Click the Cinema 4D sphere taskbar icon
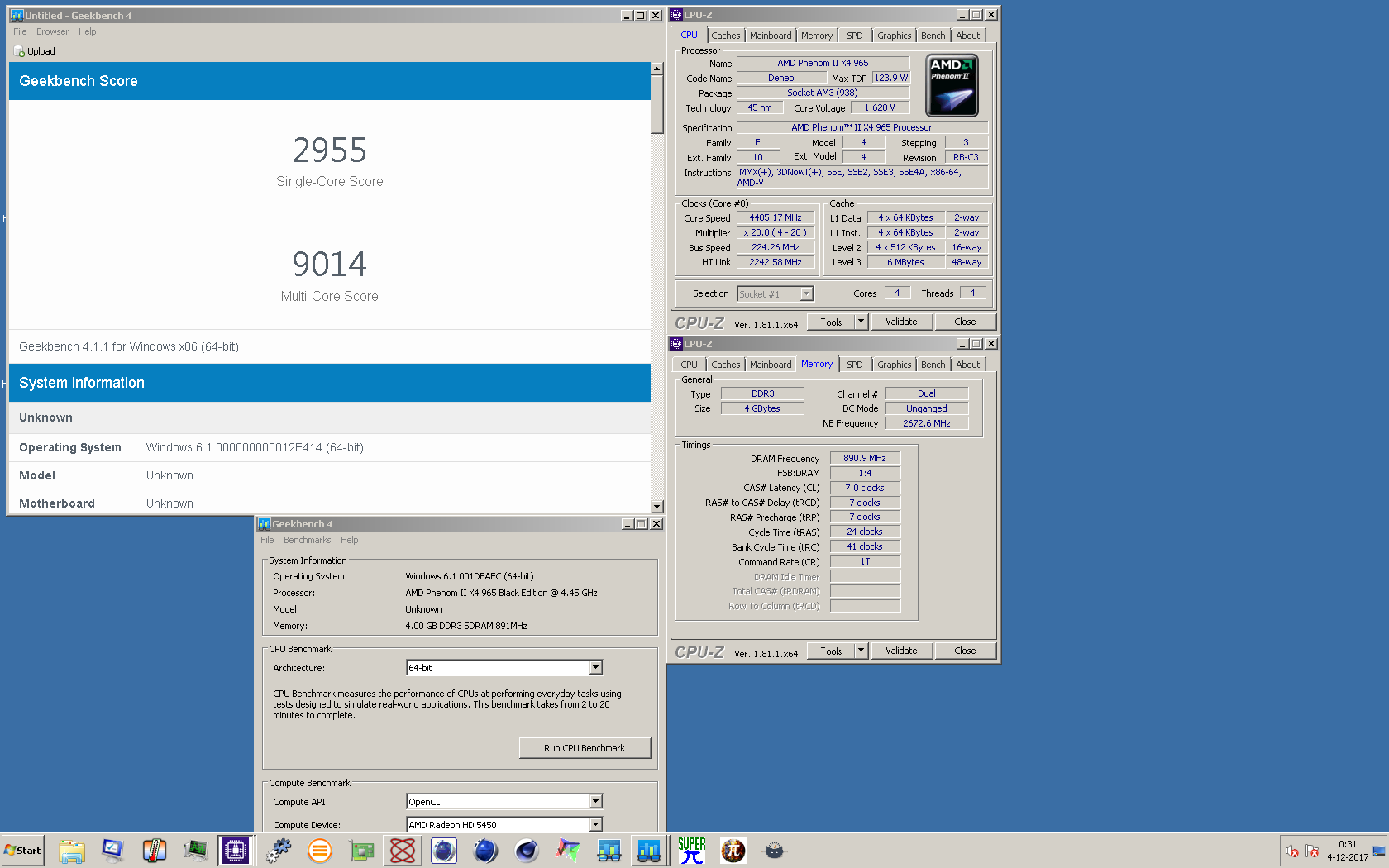Screen dimensions: 1389x868 [527, 851]
